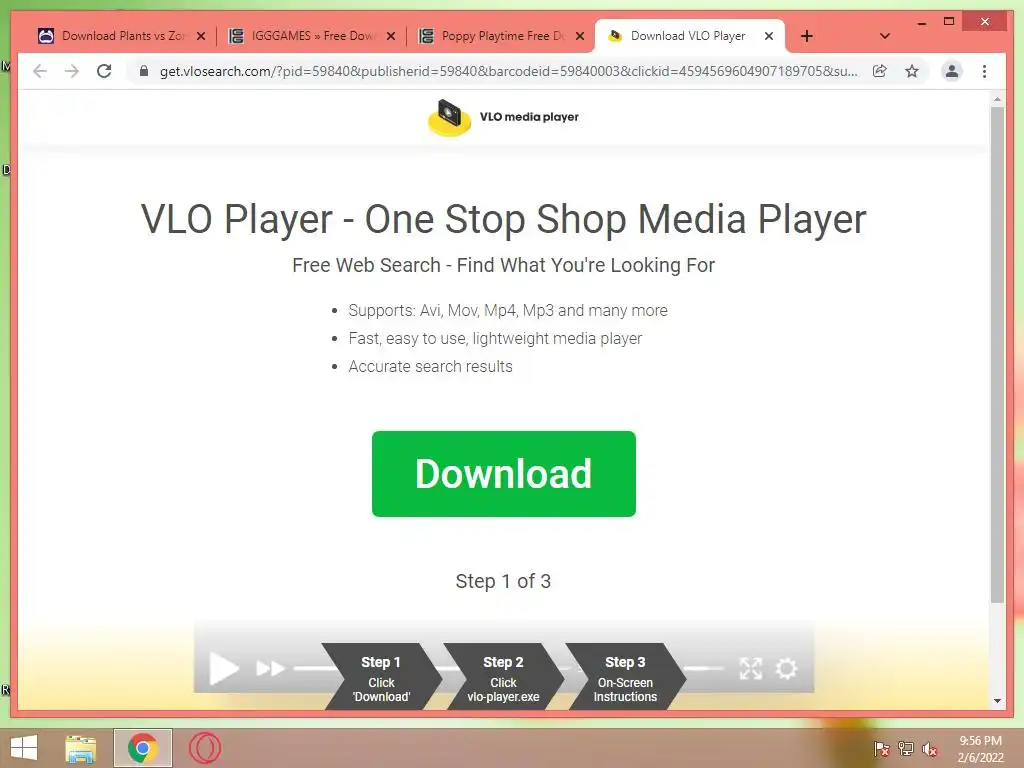Image resolution: width=1024 pixels, height=768 pixels.
Task: View site info via the padlock icon
Action: (144, 71)
